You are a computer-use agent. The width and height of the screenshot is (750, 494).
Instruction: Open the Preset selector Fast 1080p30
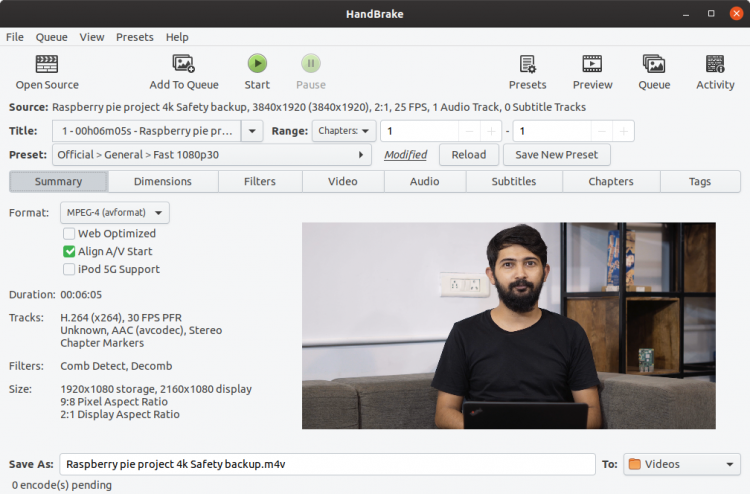pos(211,155)
